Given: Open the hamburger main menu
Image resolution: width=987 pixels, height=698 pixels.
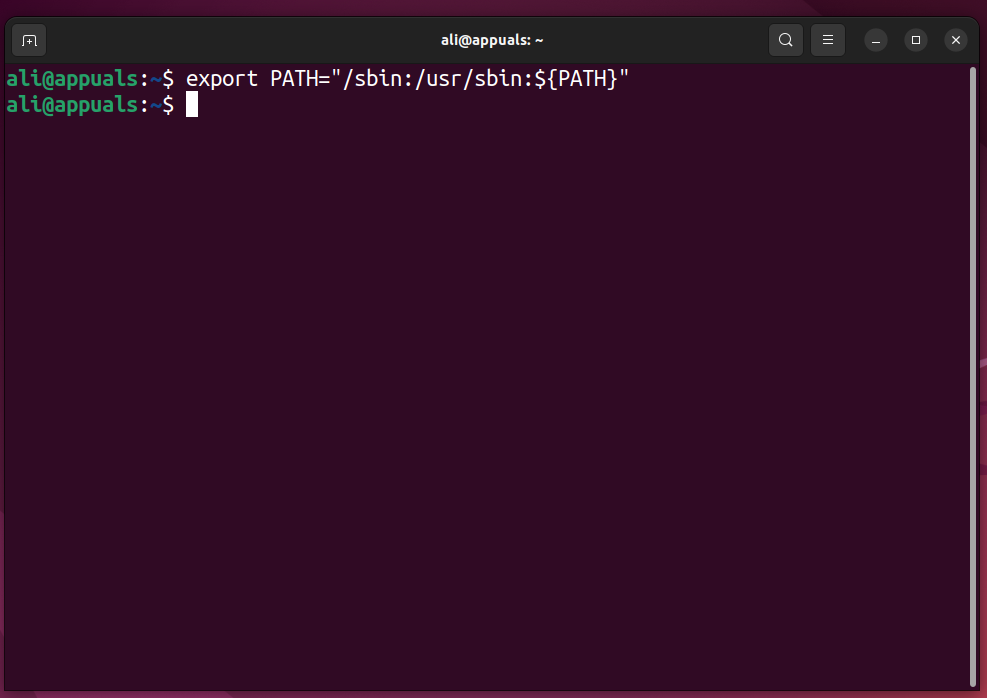Looking at the screenshot, I should click(x=828, y=40).
